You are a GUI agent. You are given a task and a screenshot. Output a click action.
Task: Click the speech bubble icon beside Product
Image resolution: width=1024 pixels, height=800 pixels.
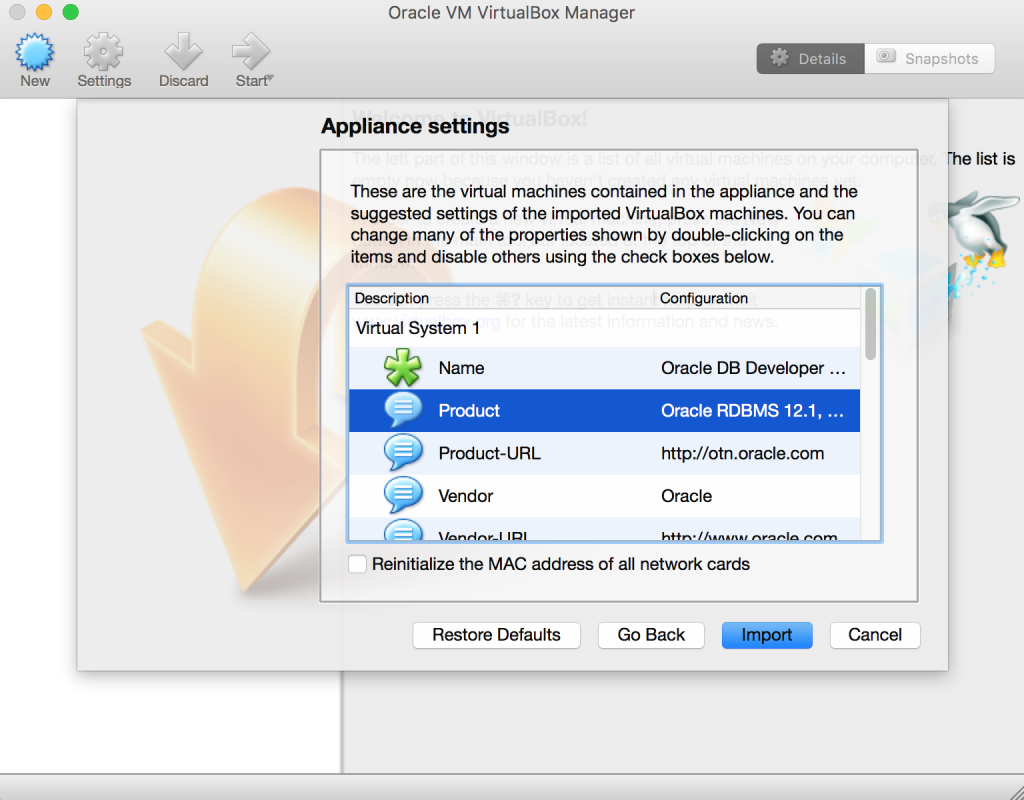click(x=403, y=410)
